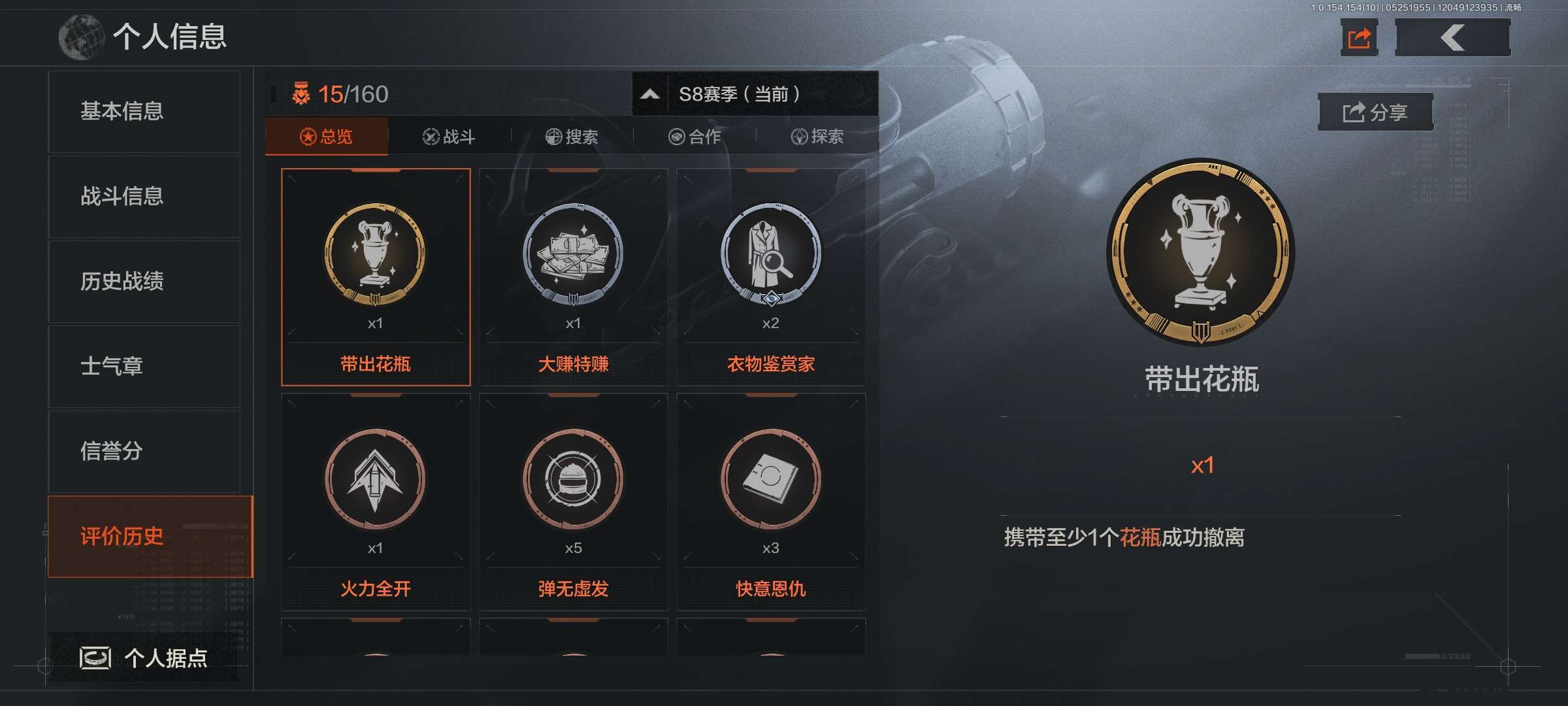Open 历史战绩 in the sidebar
This screenshot has height=706, width=1568.
click(x=144, y=282)
